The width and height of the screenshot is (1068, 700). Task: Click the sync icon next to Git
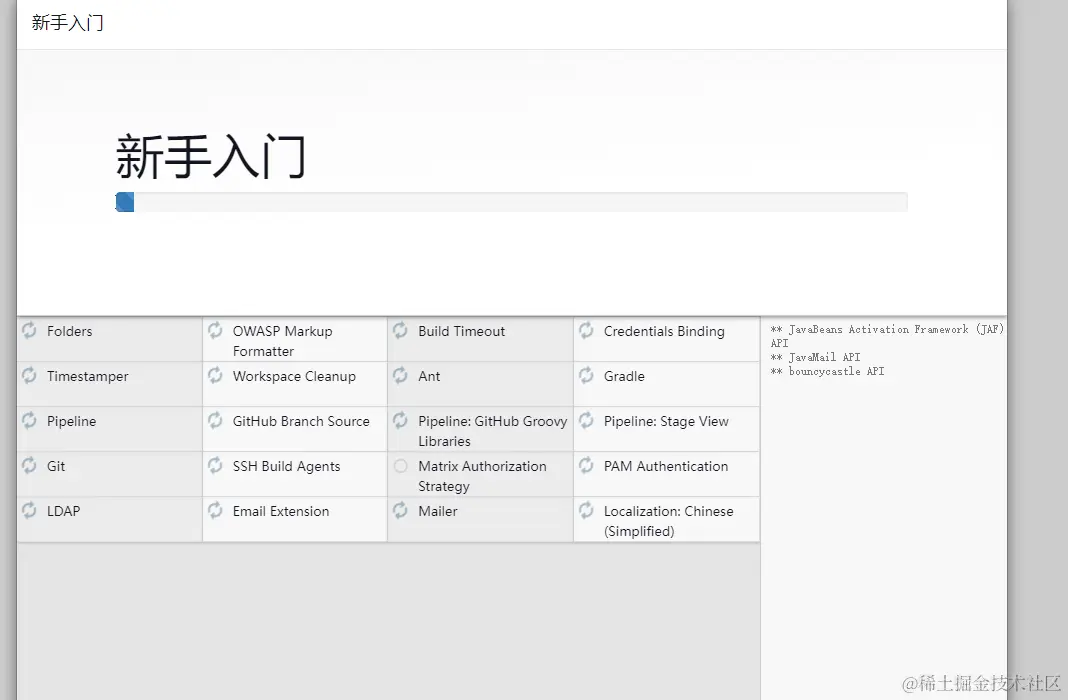click(x=29, y=466)
